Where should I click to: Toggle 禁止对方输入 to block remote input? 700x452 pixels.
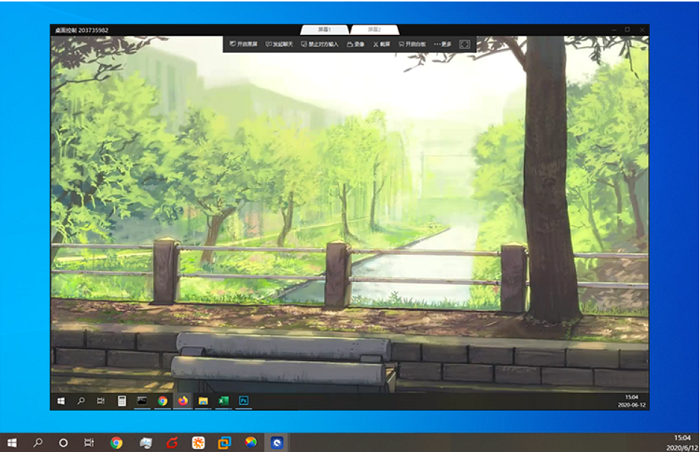pyautogui.click(x=323, y=44)
